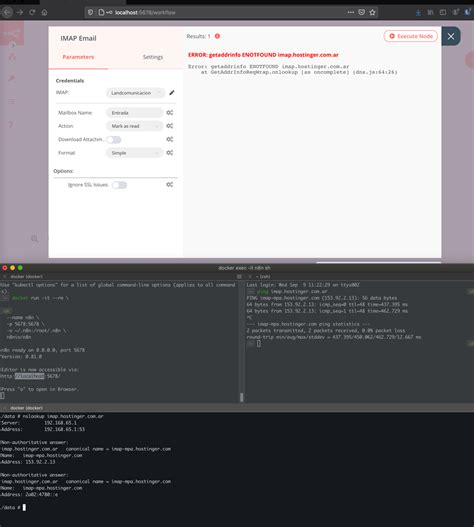The width and height of the screenshot is (474, 527).
Task: Expand the IMAP credentials dropdown
Action: (135, 93)
